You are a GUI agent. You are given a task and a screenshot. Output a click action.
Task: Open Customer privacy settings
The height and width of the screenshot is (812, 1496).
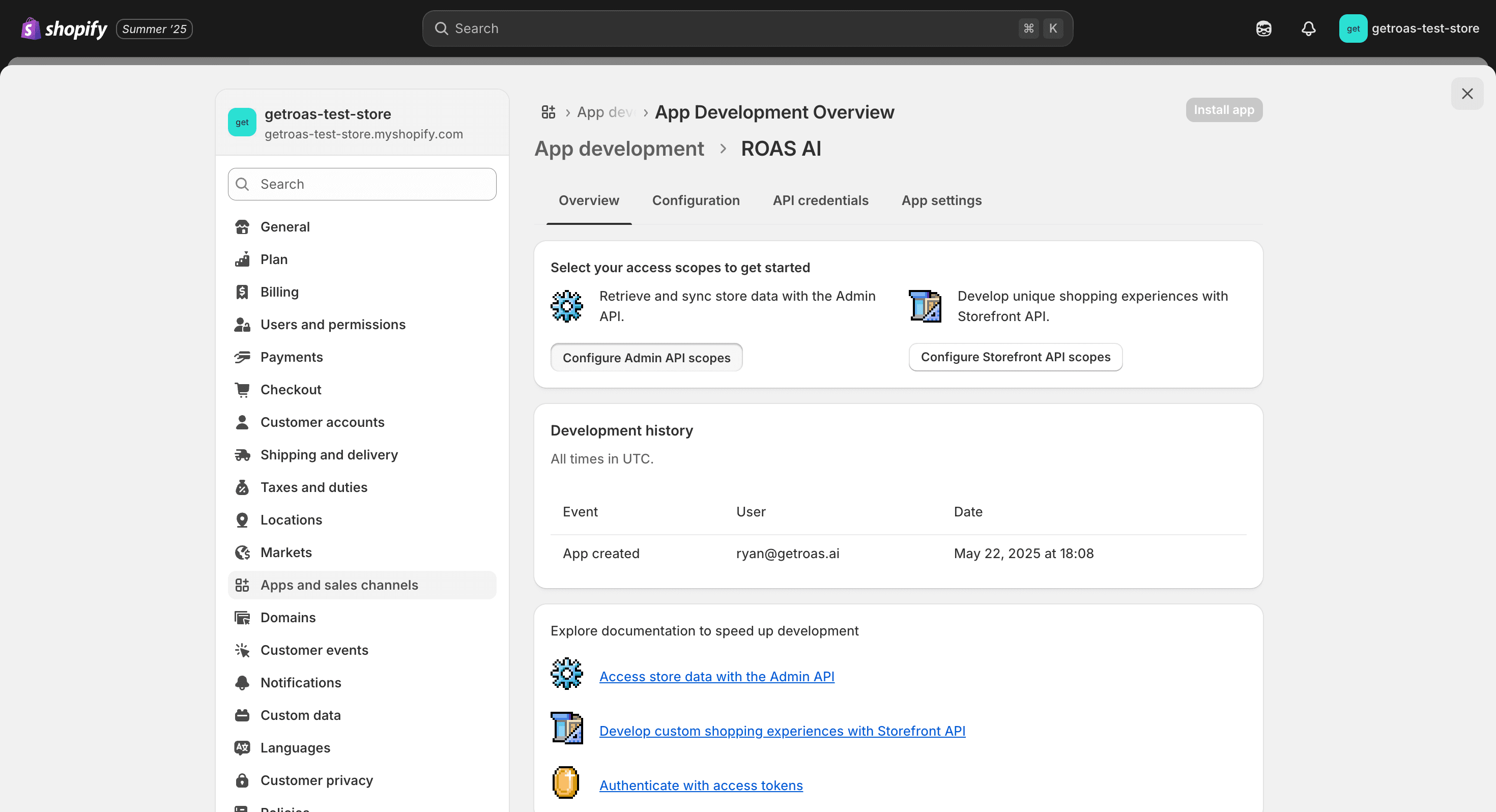362,780
